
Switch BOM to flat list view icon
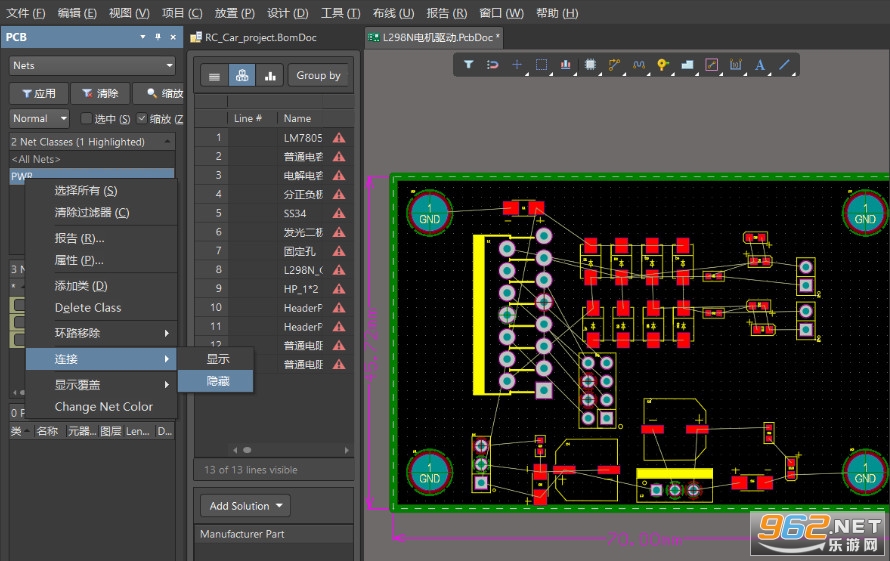point(215,76)
